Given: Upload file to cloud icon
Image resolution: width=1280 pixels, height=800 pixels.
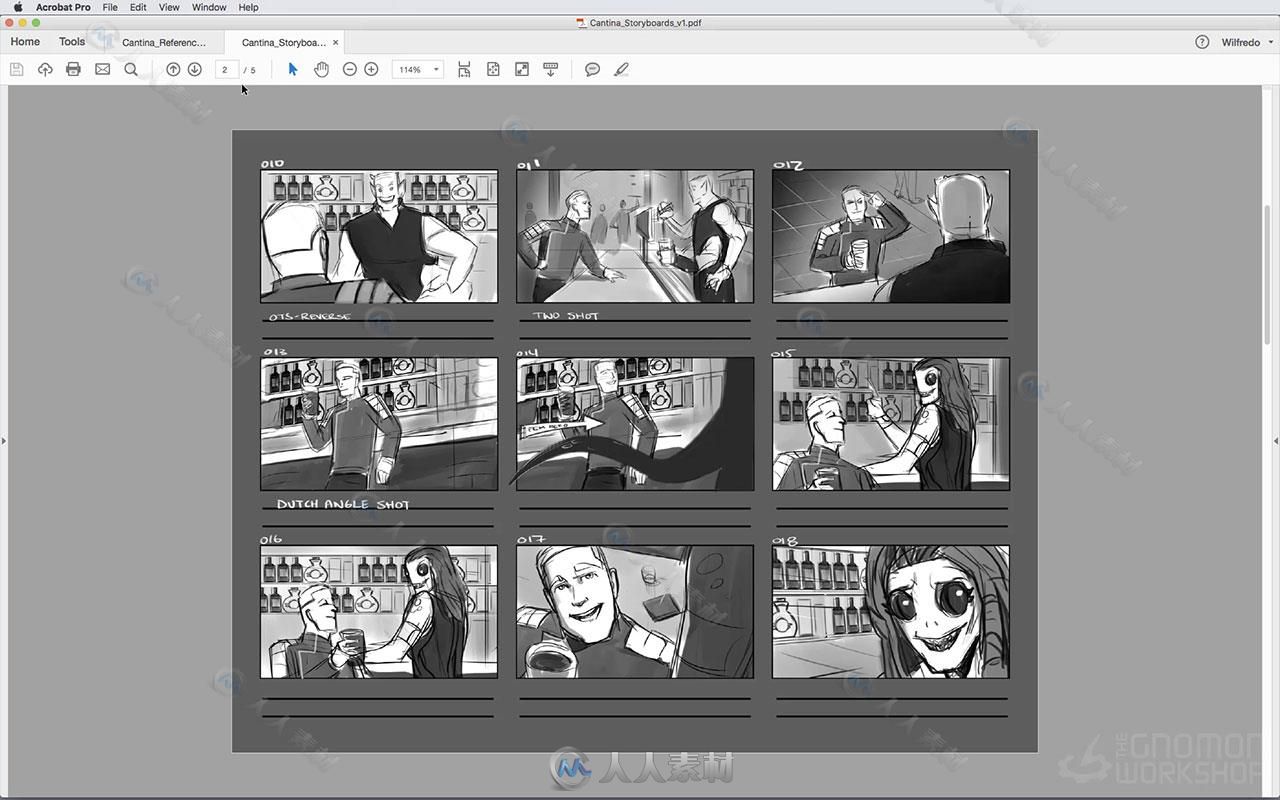Looking at the screenshot, I should [x=45, y=69].
